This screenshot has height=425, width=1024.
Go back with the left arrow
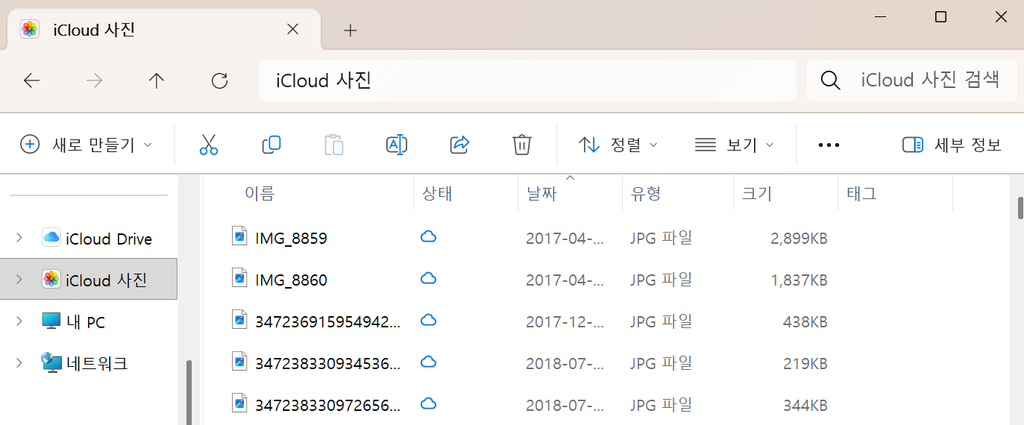pos(31,81)
